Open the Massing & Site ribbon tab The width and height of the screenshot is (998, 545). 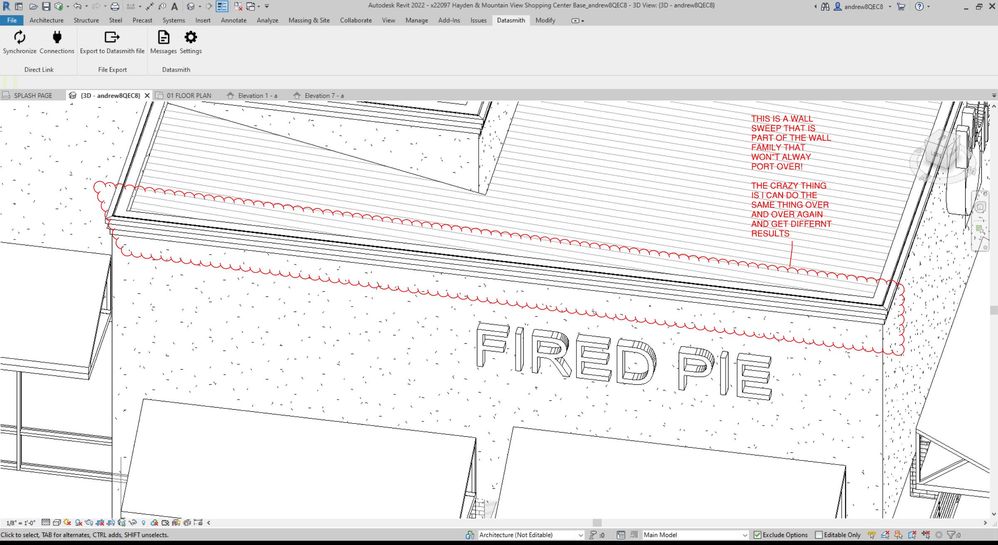point(309,20)
